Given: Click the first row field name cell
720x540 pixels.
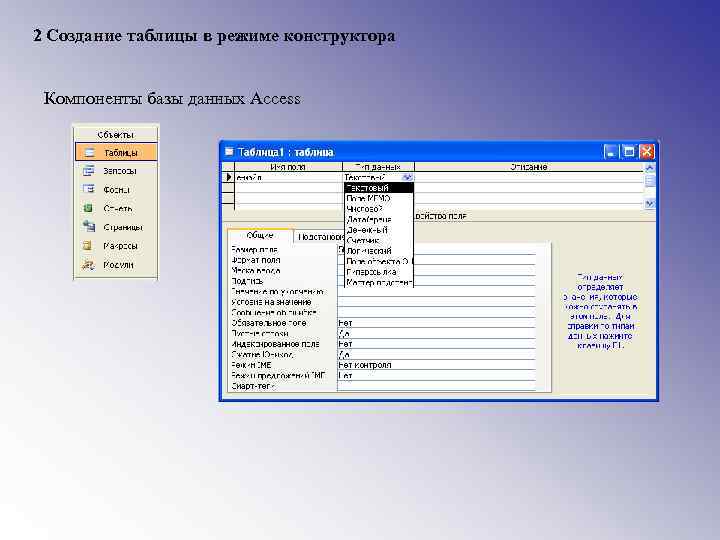Looking at the screenshot, I should pos(288,177).
